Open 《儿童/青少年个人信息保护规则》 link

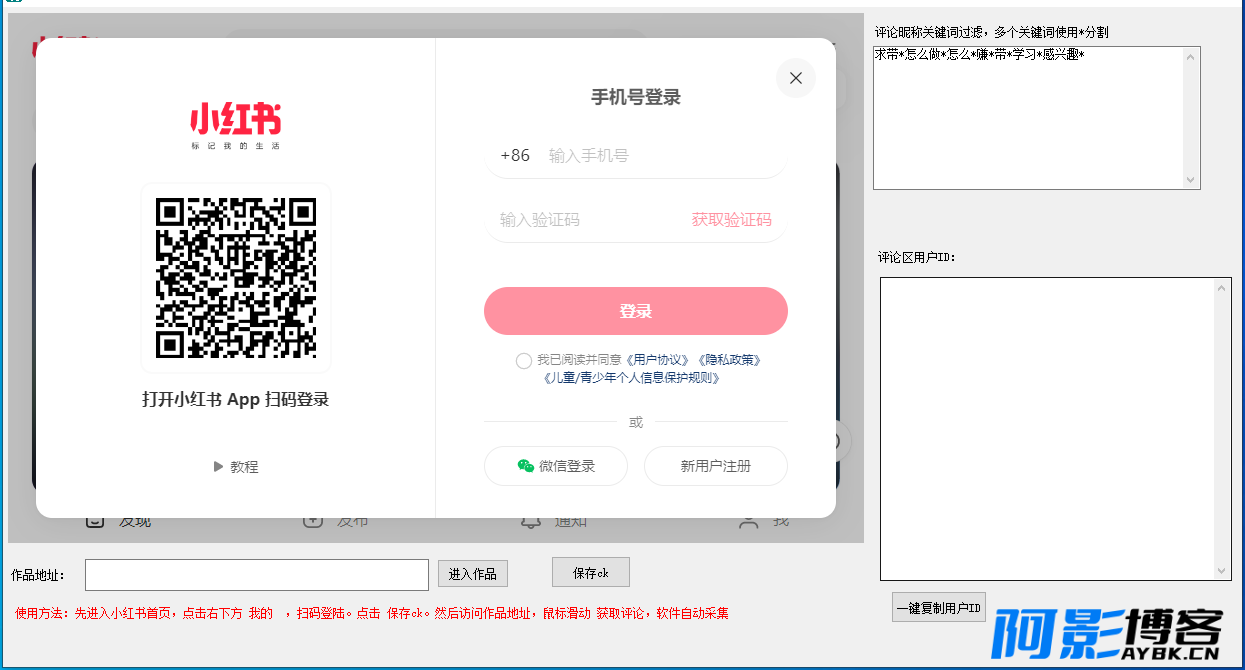pyautogui.click(x=632, y=378)
